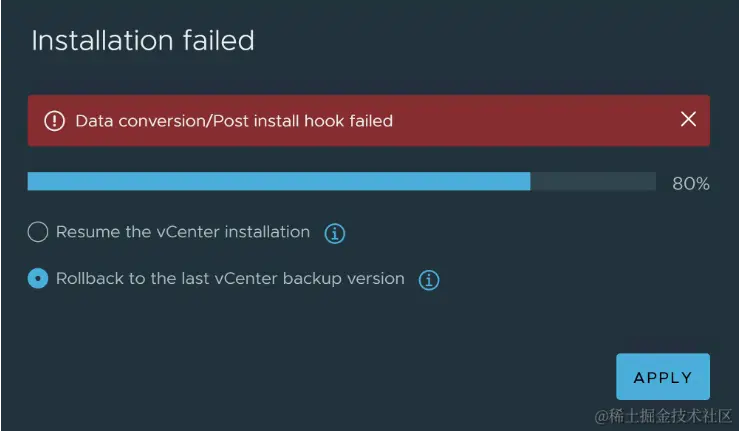Click the 80% progress percentage label
This screenshot has width=740, height=432.
coord(690,184)
